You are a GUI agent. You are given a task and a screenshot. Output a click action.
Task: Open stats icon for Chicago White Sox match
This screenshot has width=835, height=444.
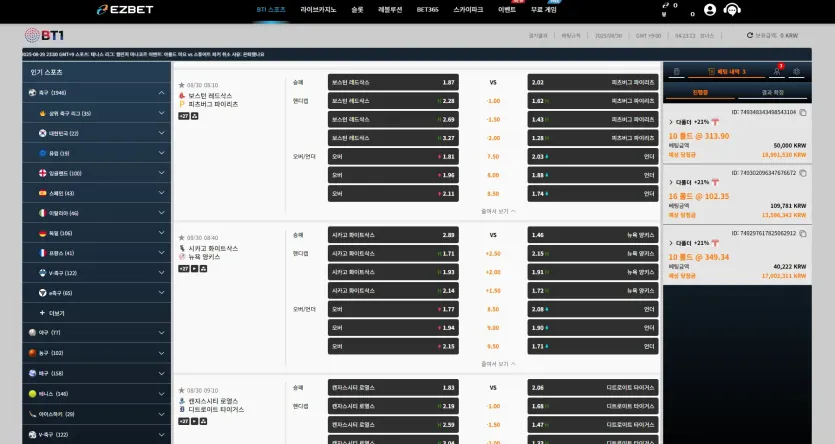coord(203,269)
